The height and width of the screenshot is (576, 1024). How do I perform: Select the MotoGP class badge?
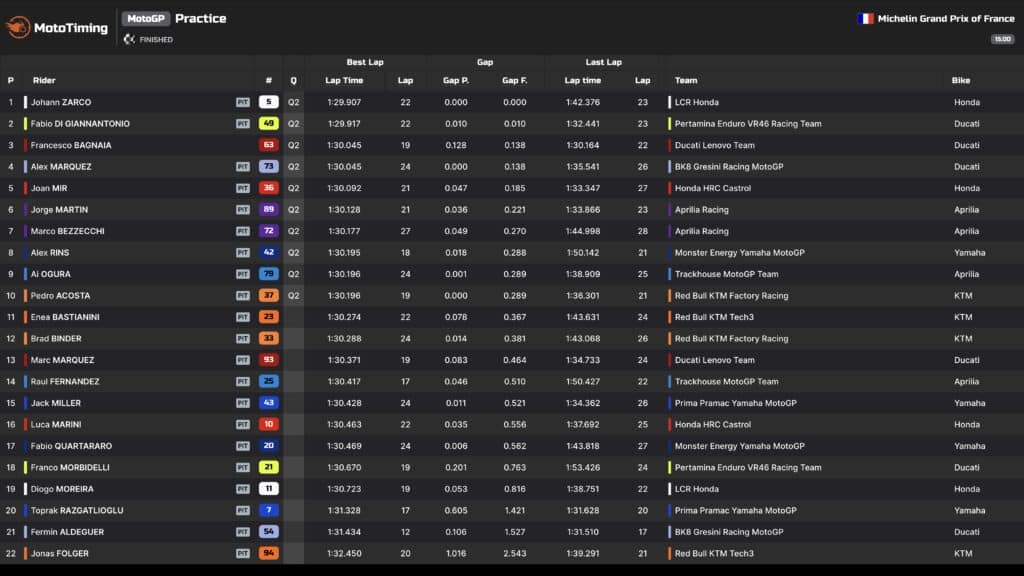coord(146,19)
